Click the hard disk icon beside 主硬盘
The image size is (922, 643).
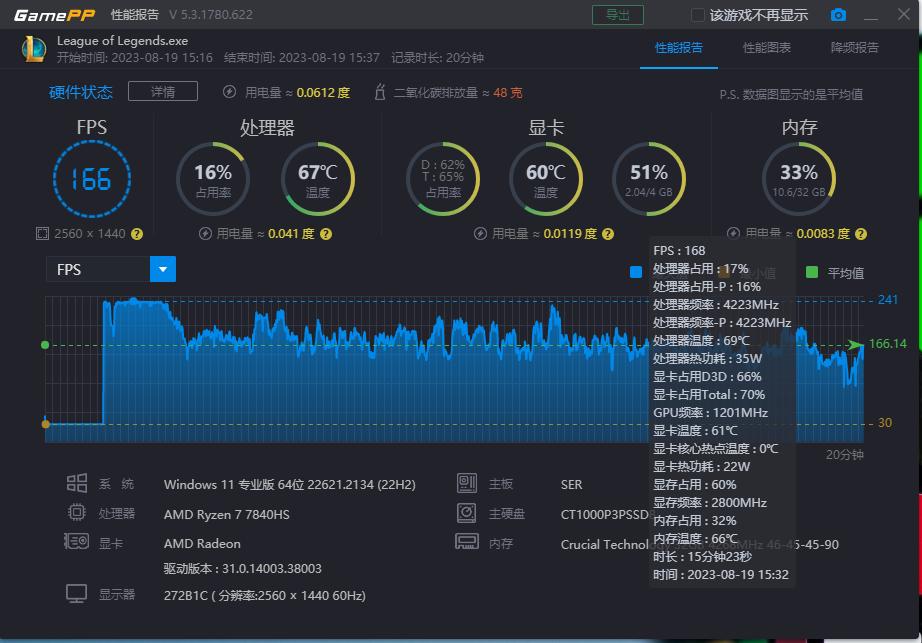pos(467,513)
